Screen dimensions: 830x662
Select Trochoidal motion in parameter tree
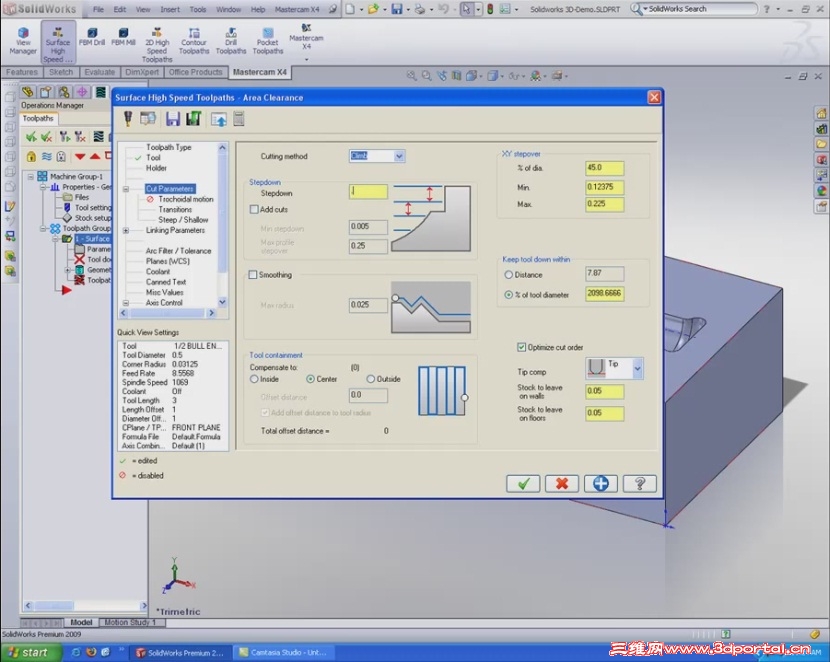(x=186, y=199)
